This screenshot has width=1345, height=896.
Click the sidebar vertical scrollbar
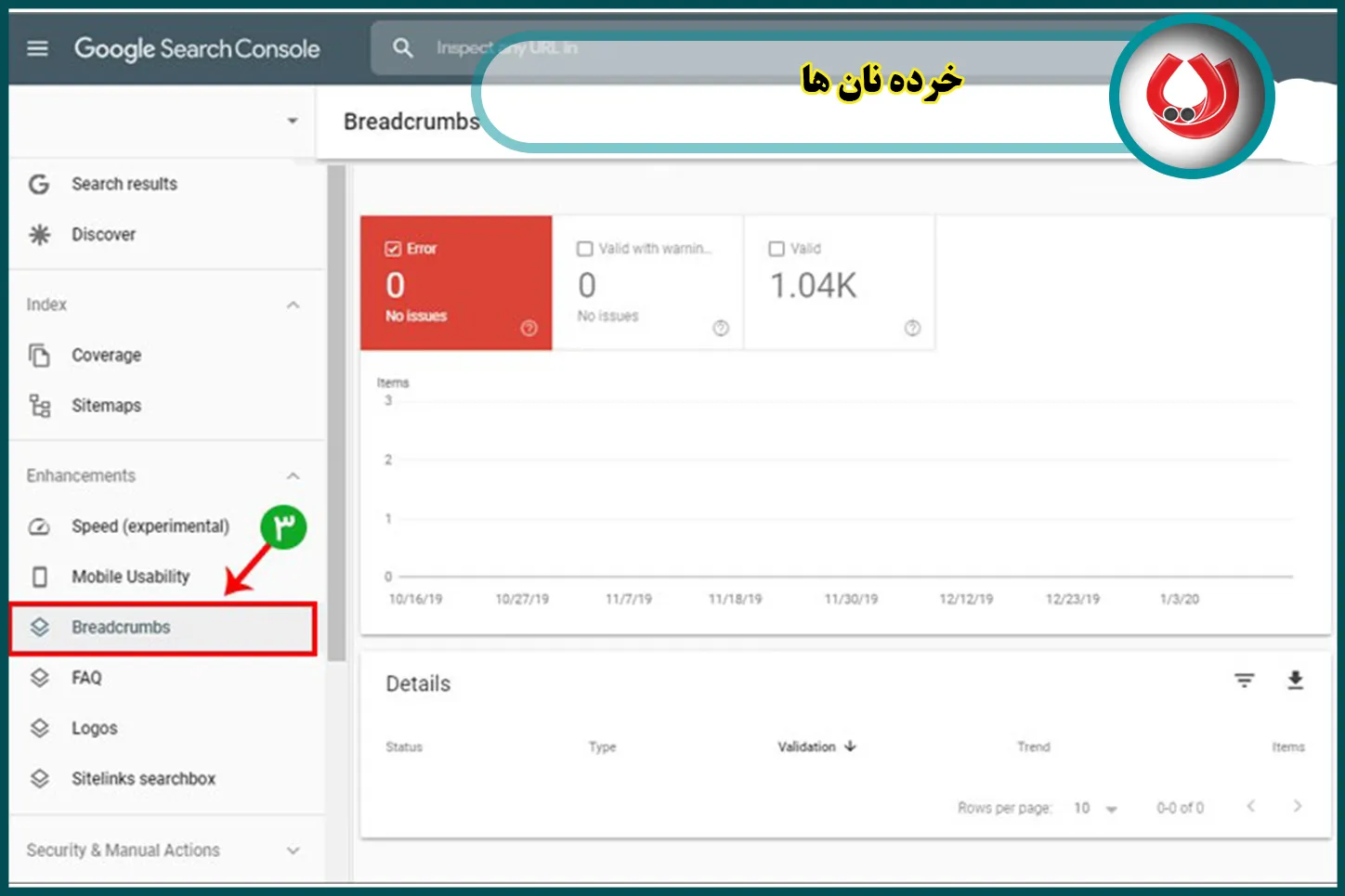(x=336, y=413)
